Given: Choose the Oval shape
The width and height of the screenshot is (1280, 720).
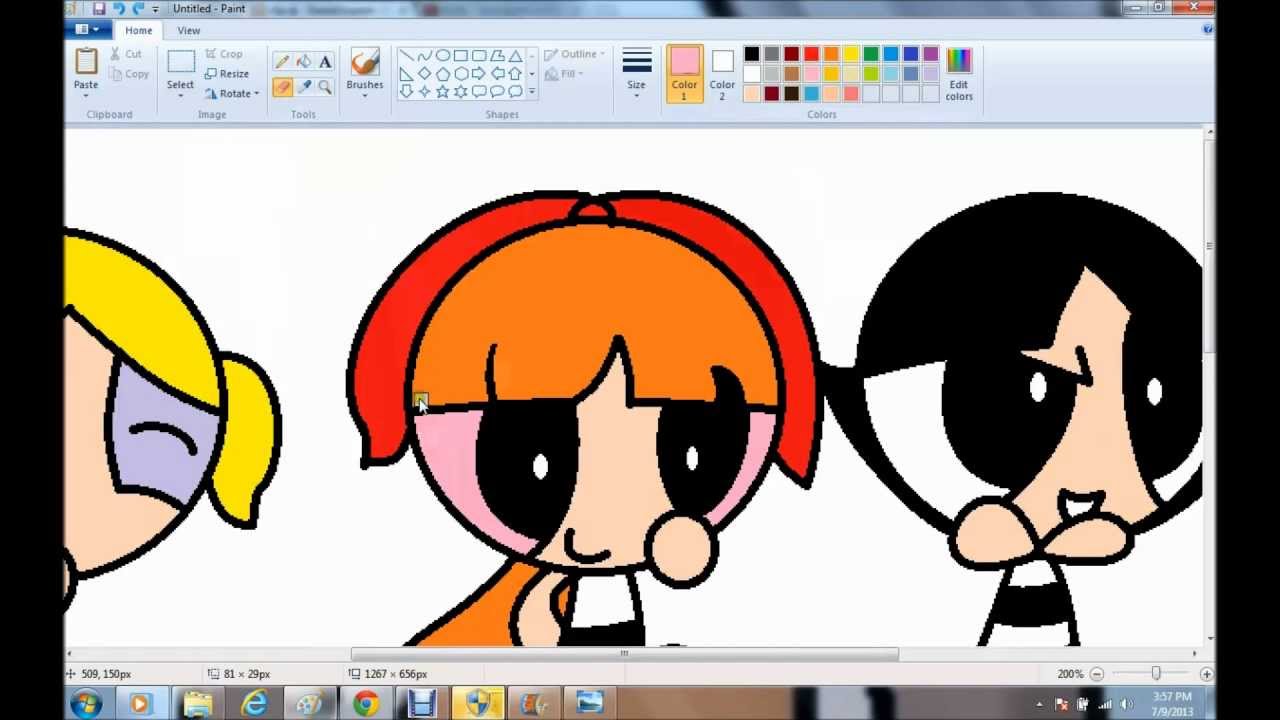Looking at the screenshot, I should [442, 56].
